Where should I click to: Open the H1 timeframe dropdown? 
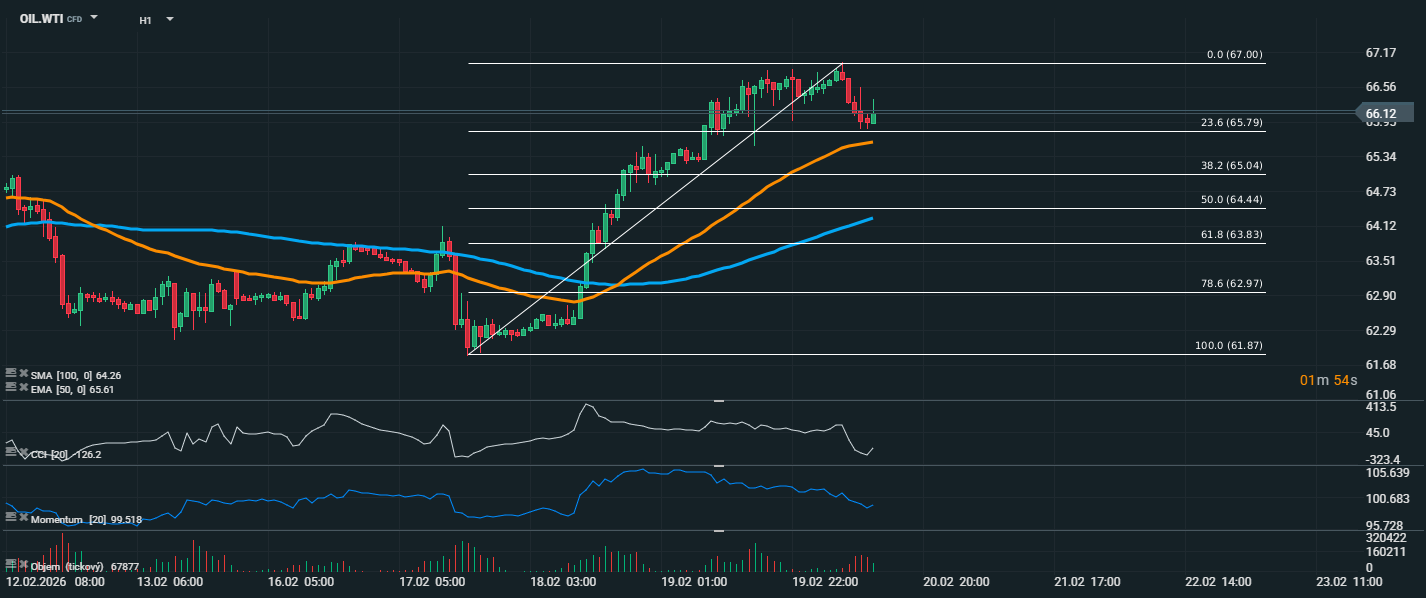click(x=170, y=19)
